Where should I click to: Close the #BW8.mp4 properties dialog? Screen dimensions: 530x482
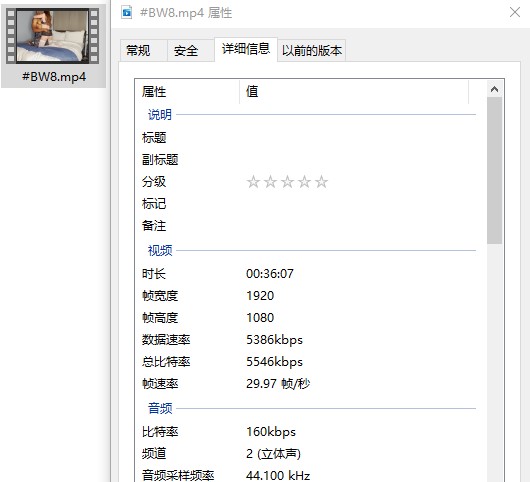pyautogui.click(x=514, y=13)
